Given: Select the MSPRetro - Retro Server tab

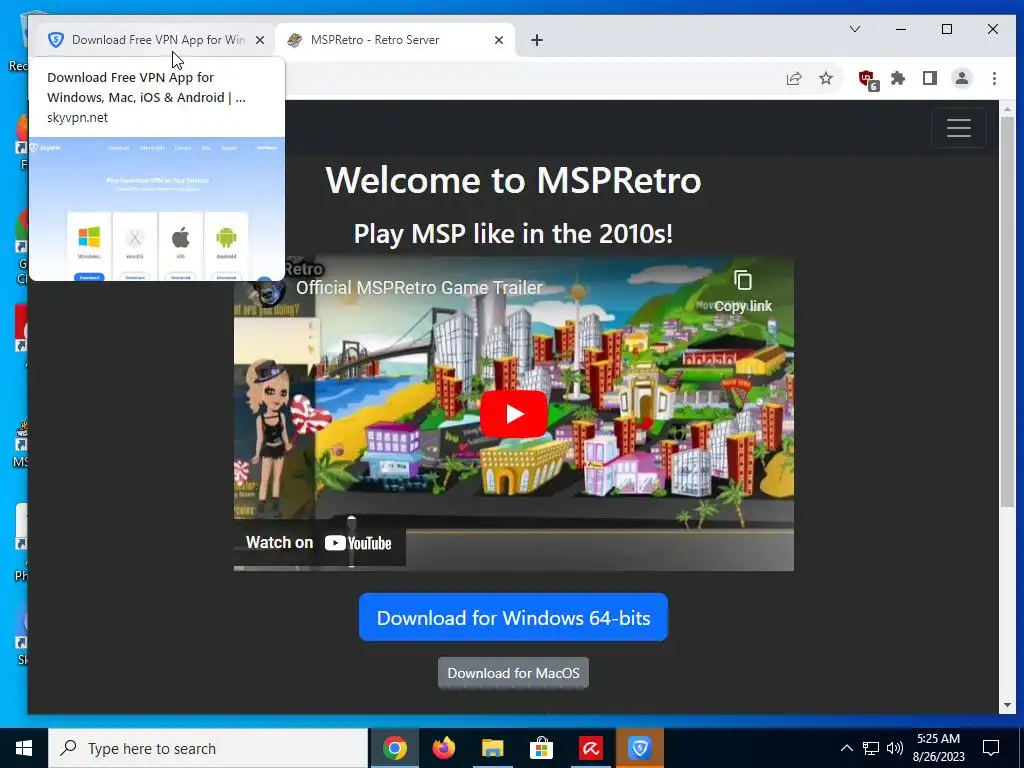Looking at the screenshot, I should 395,40.
